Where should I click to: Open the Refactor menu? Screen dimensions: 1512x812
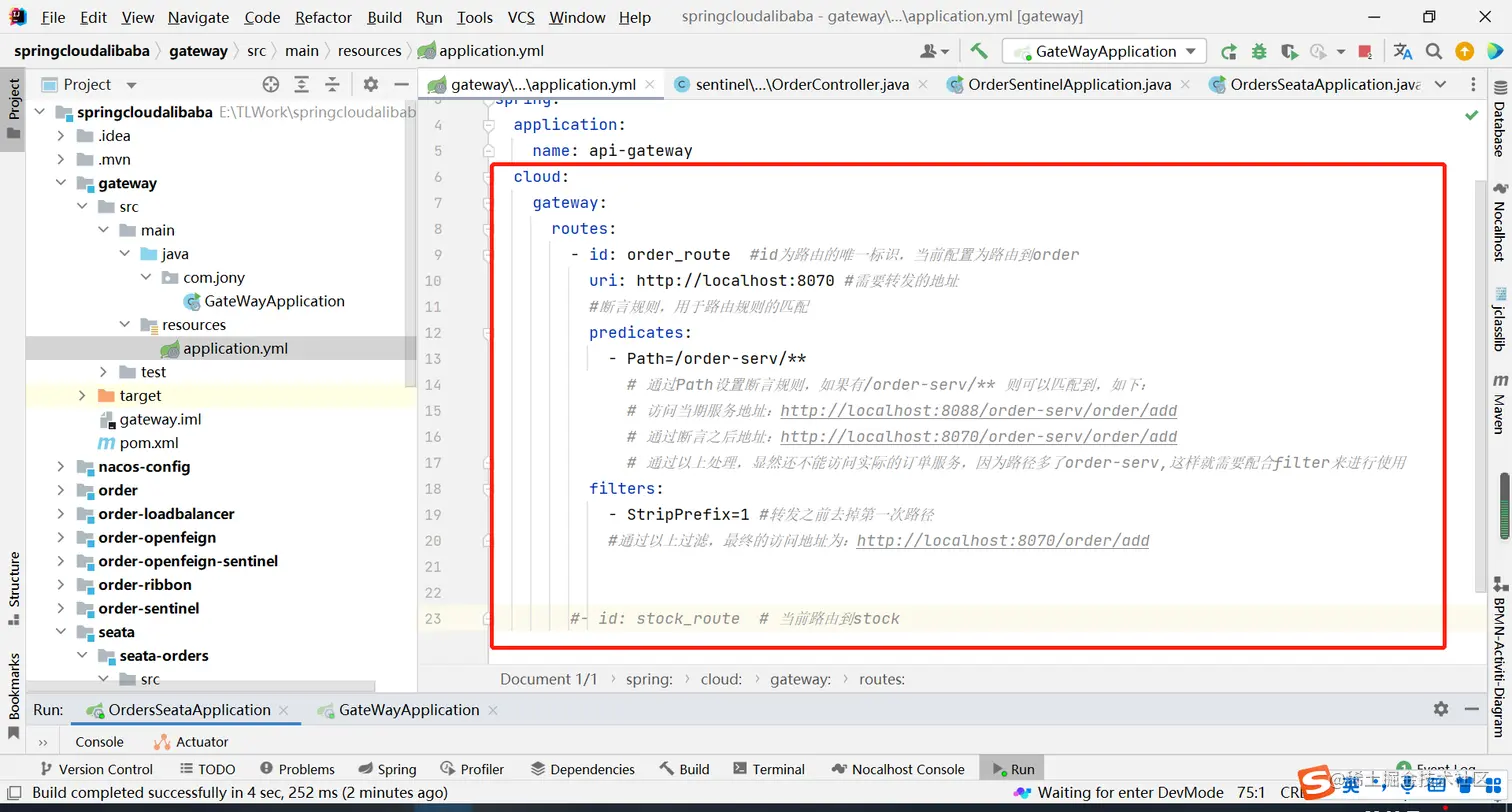click(323, 17)
